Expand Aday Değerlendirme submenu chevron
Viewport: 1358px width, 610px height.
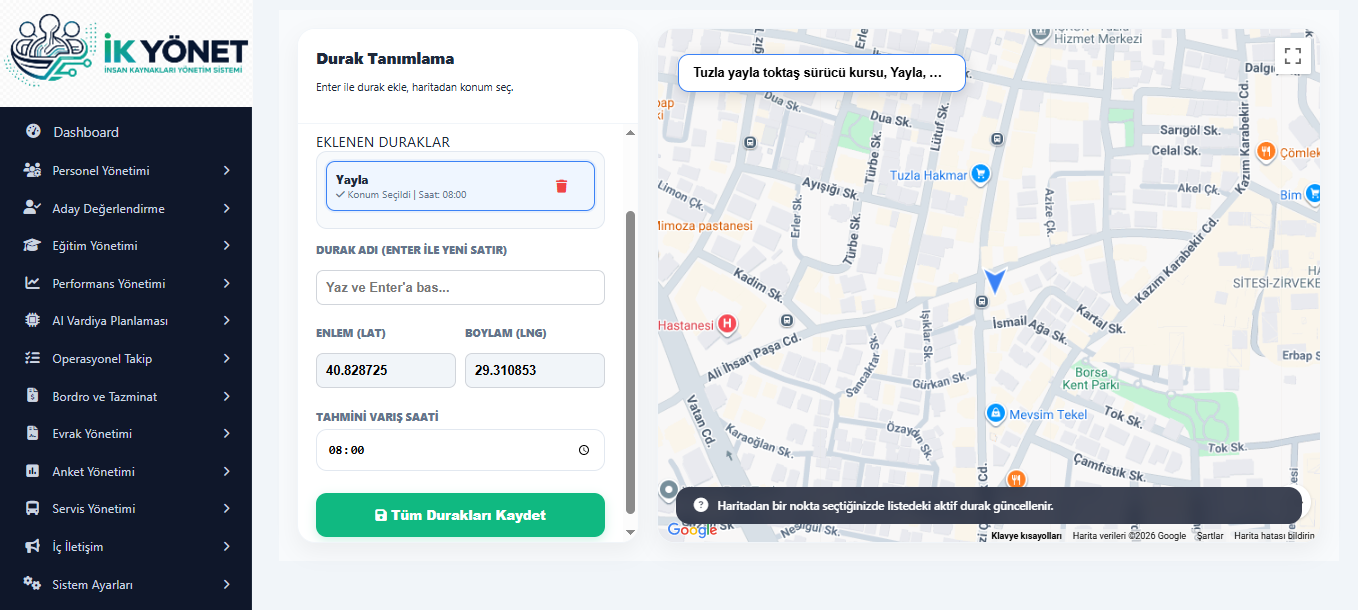(227, 208)
